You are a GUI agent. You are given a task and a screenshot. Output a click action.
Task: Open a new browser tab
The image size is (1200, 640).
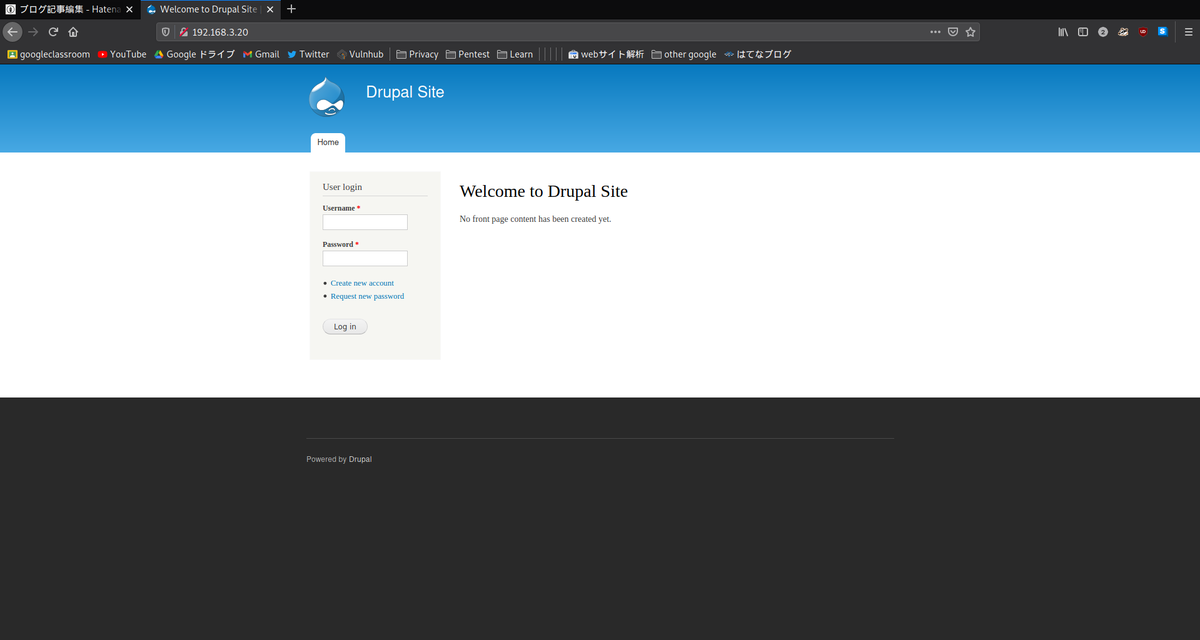pos(291,9)
